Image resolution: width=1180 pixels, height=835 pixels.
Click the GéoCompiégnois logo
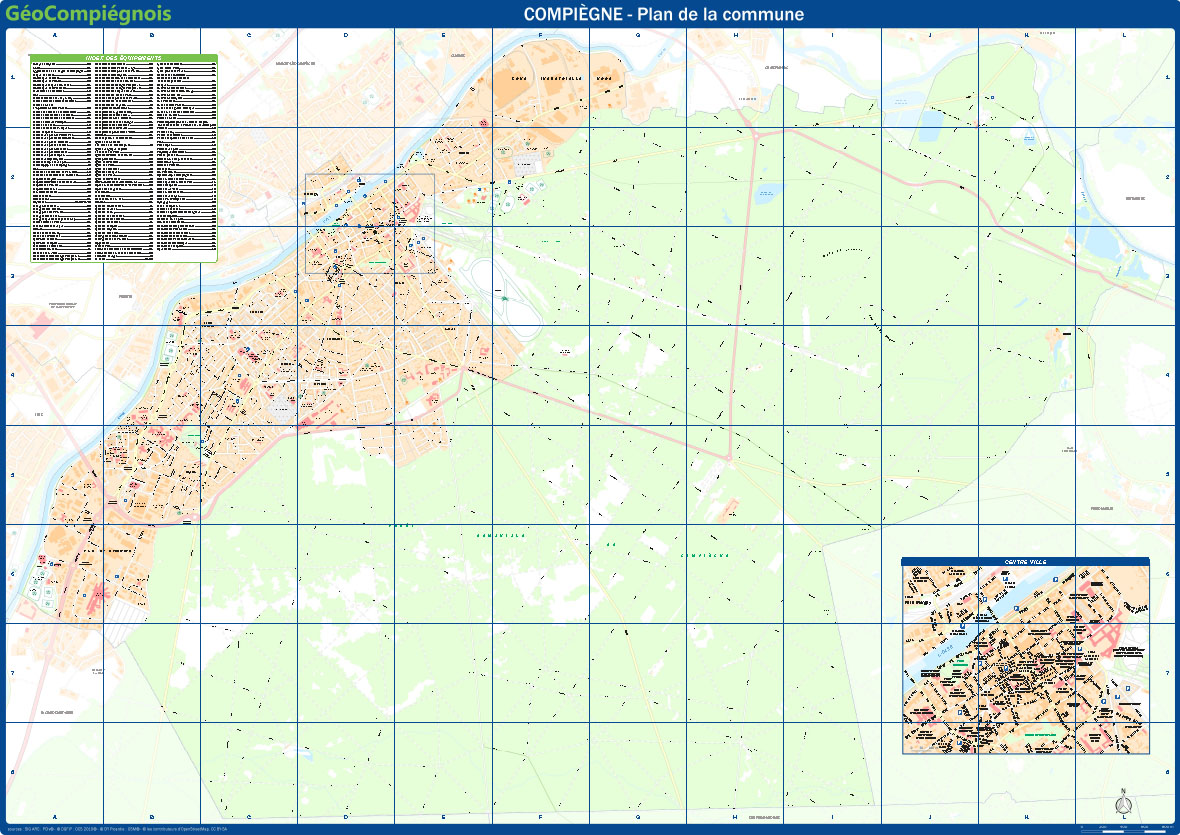(x=87, y=14)
